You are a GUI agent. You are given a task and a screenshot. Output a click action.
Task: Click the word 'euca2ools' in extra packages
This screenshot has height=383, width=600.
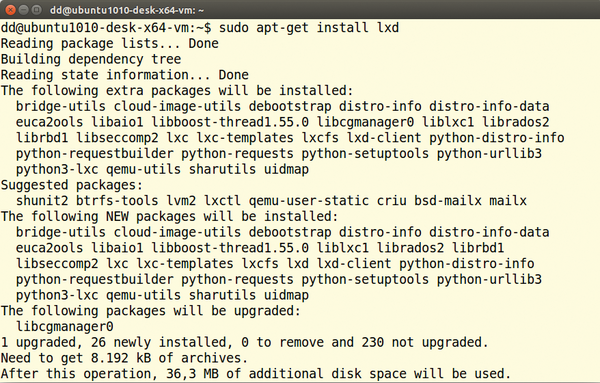click(x=49, y=122)
